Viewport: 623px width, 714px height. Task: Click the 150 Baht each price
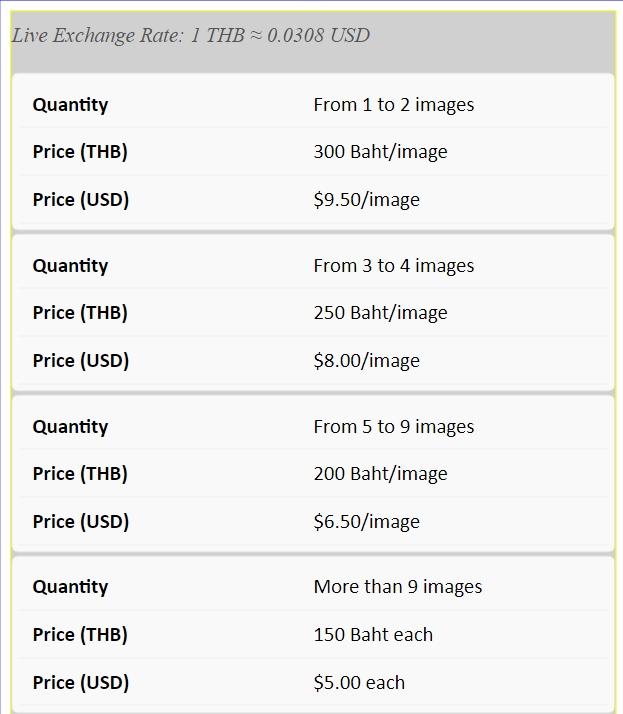pyautogui.click(x=373, y=634)
